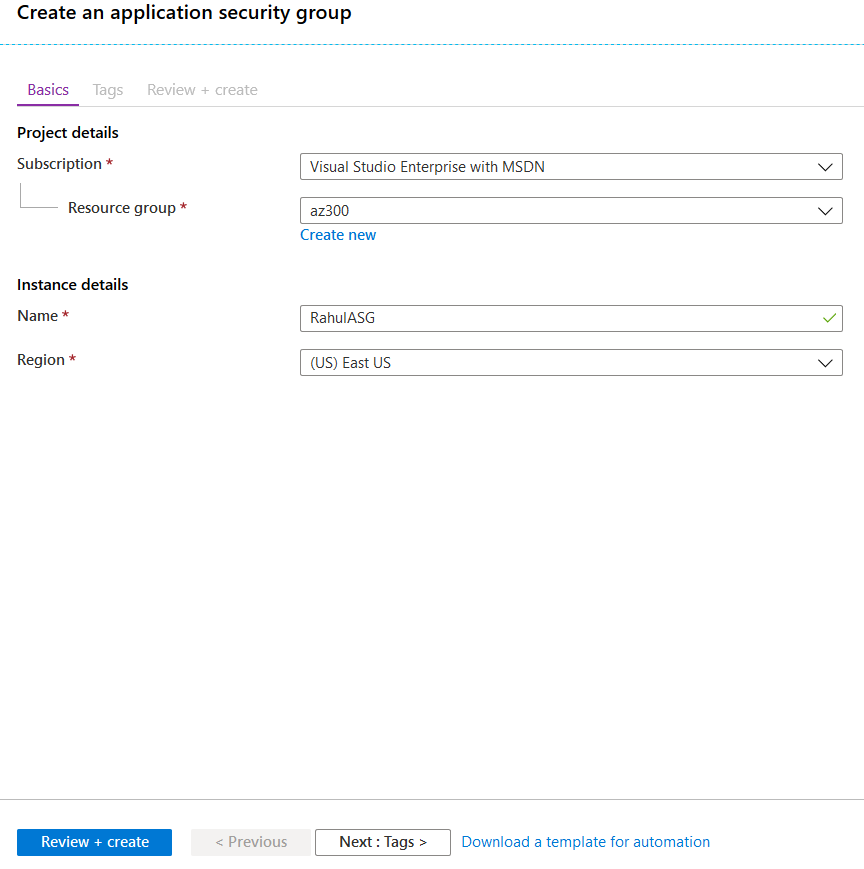Open the Visual Studio Enterprise subscription dropdown

point(571,167)
